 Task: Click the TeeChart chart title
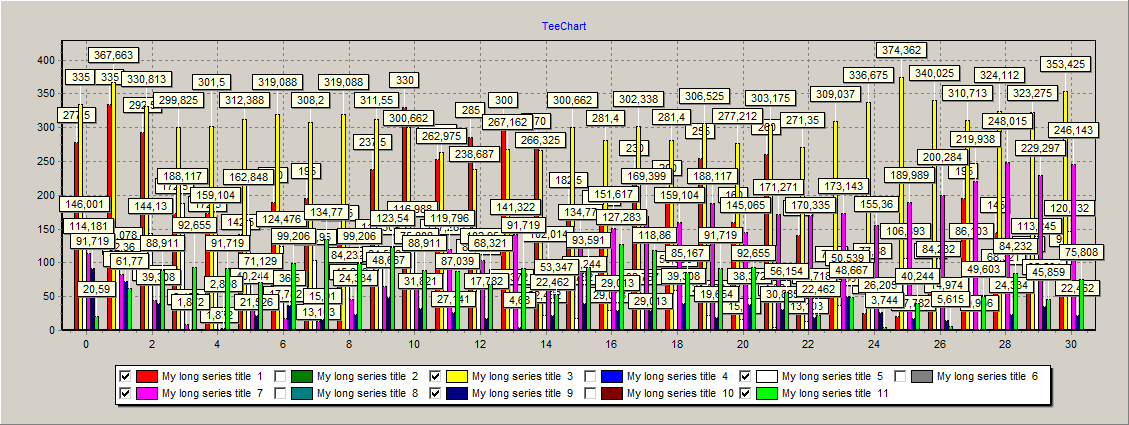(x=564, y=26)
